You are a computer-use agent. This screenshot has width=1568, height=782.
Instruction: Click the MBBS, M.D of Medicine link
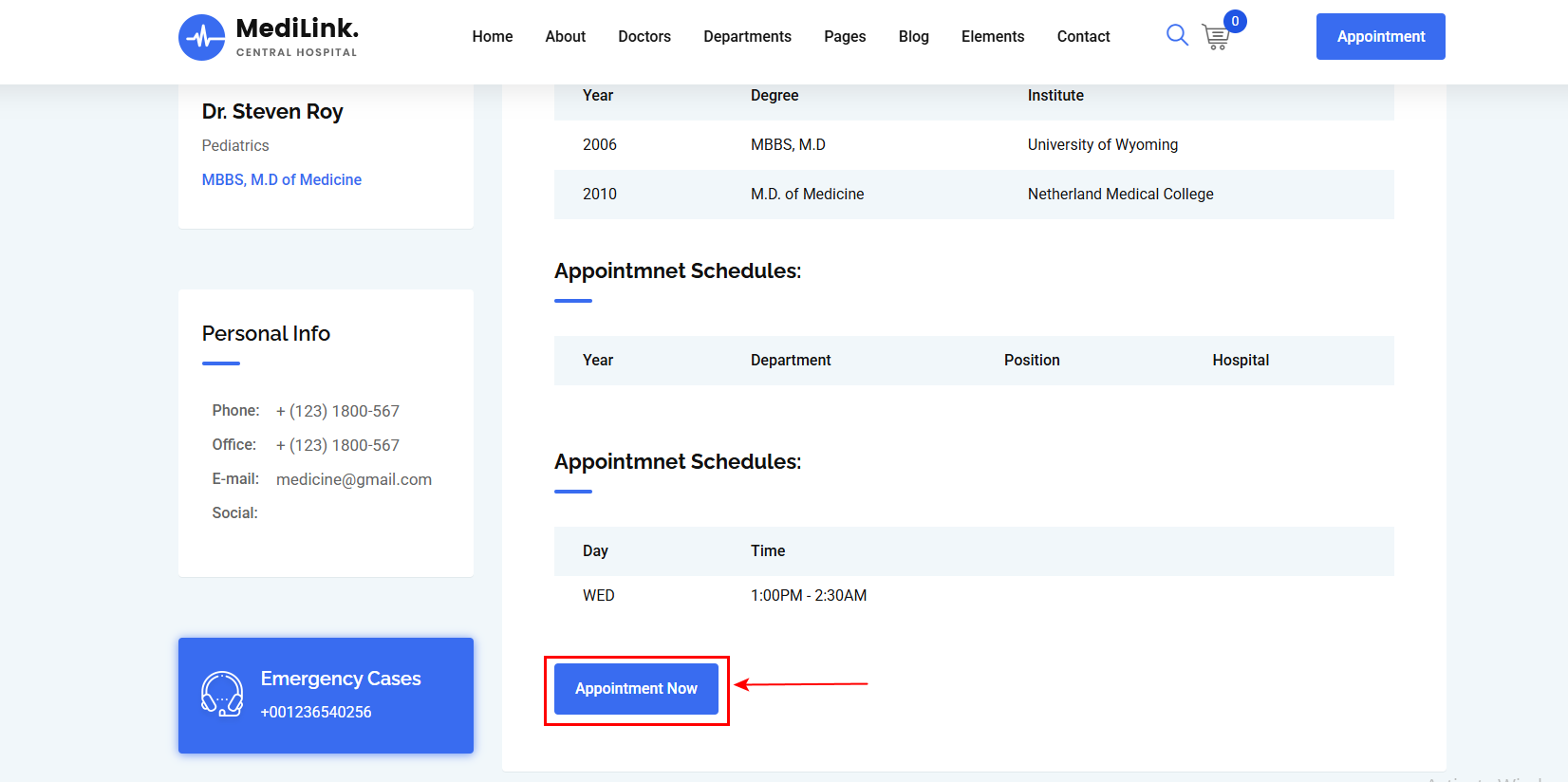tap(282, 179)
